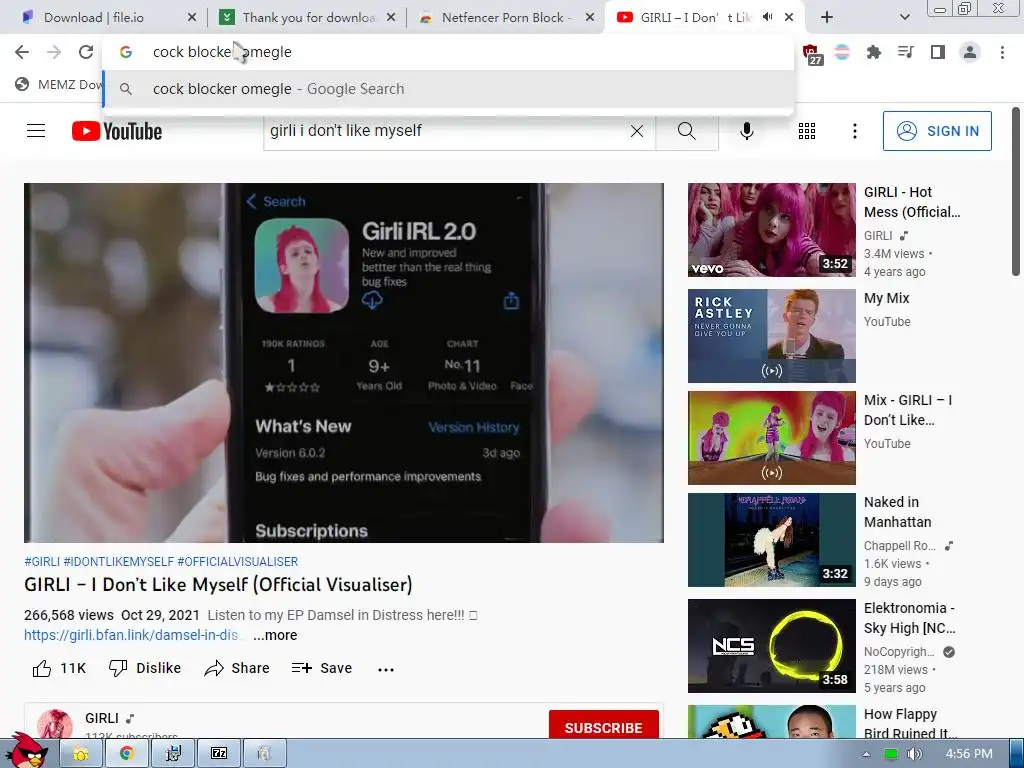Open the 7z app in the taskbar
This screenshot has height=768, width=1024.
(219, 754)
